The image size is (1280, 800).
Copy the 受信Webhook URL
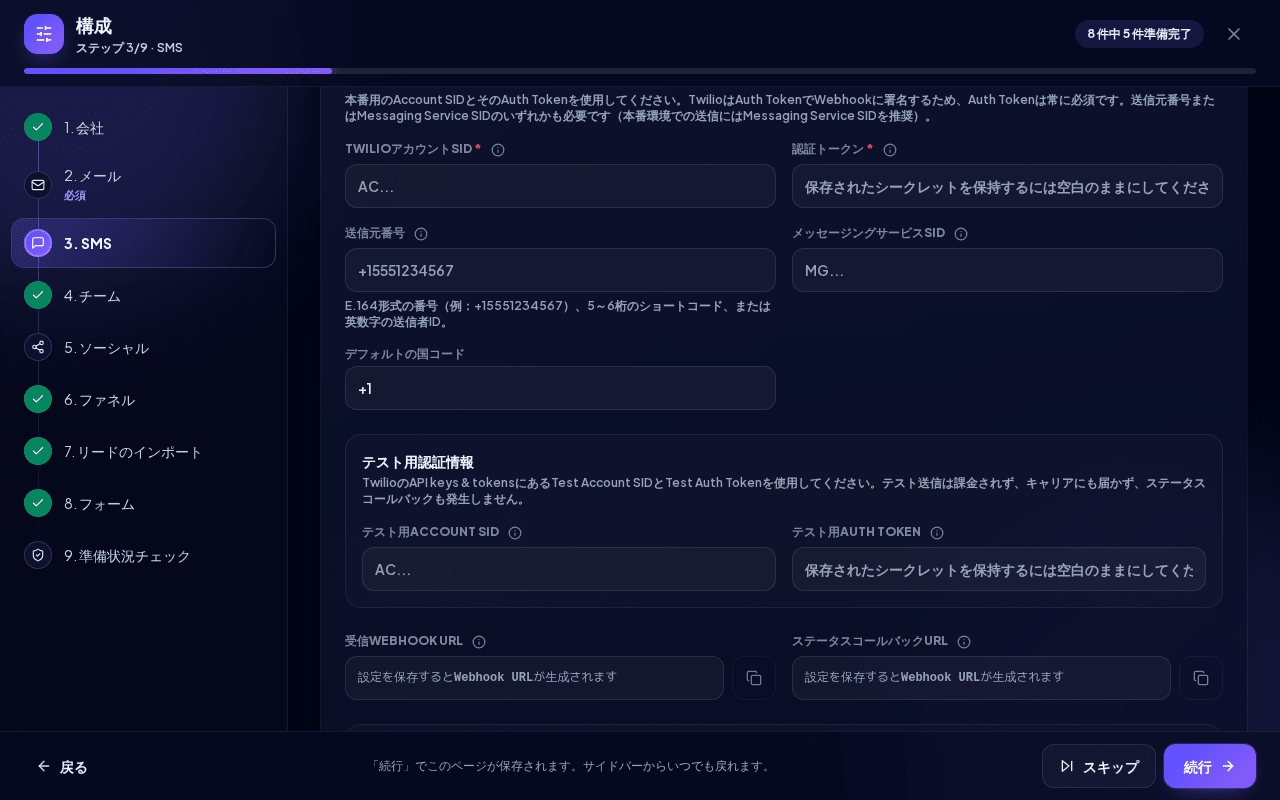tap(754, 678)
